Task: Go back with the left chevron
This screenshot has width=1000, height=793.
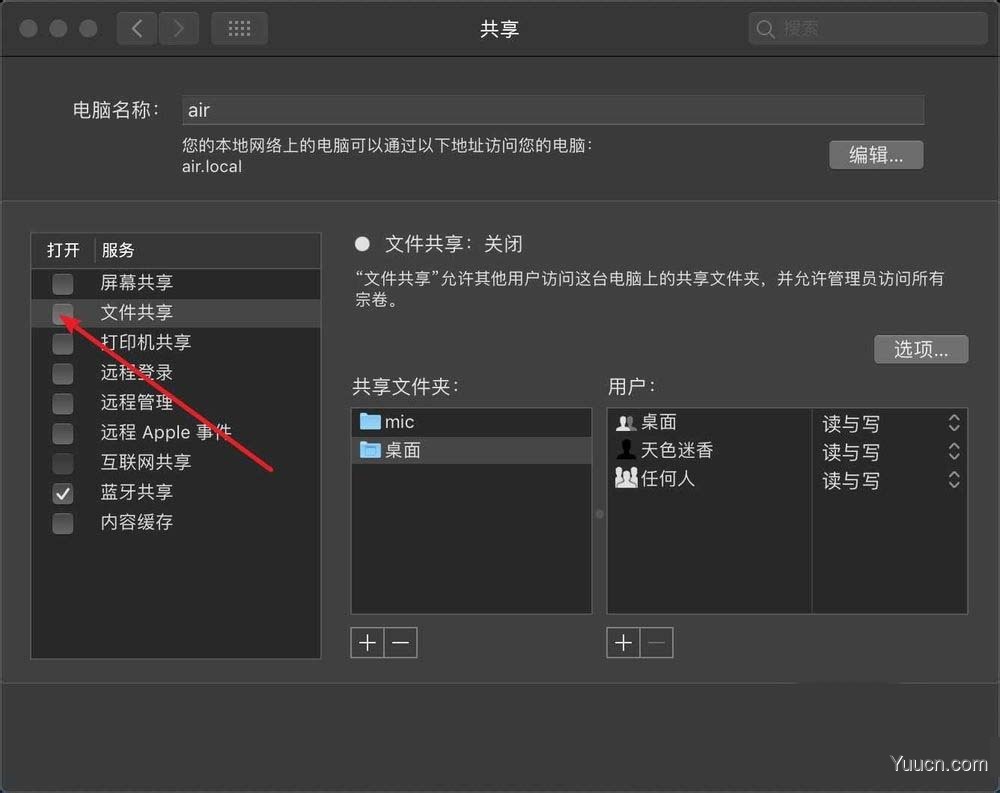Action: coord(136,29)
